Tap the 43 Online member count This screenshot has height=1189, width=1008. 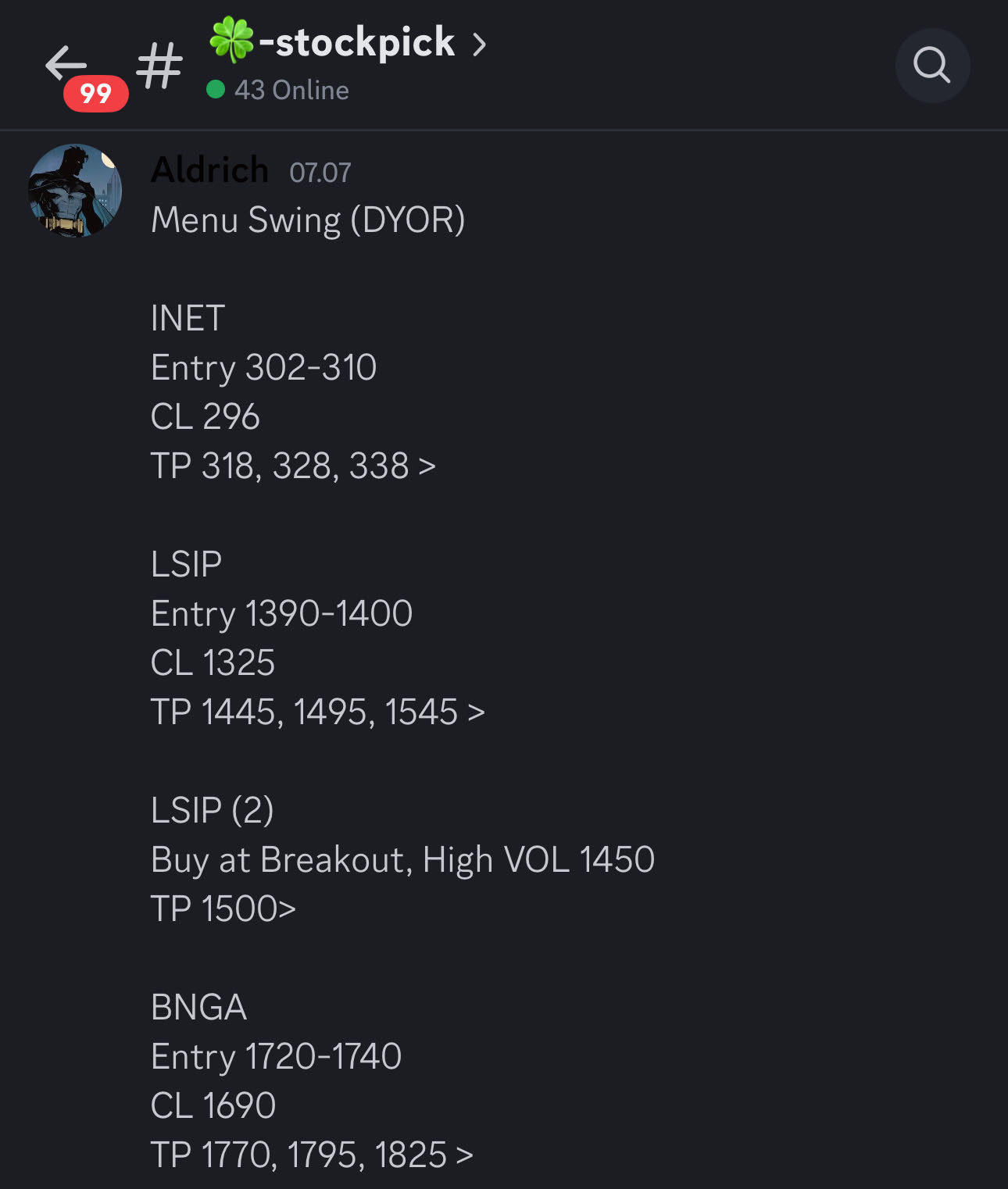(x=291, y=91)
